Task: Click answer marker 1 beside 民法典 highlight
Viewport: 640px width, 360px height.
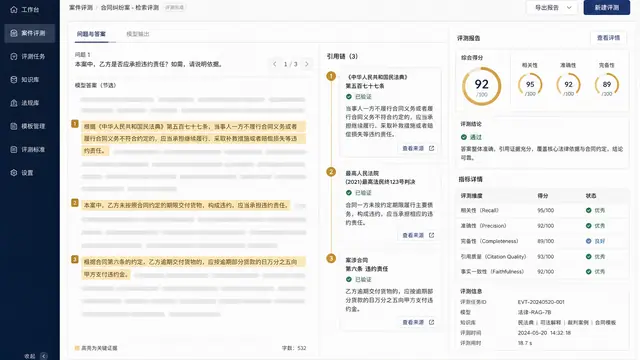Action: coord(75,123)
